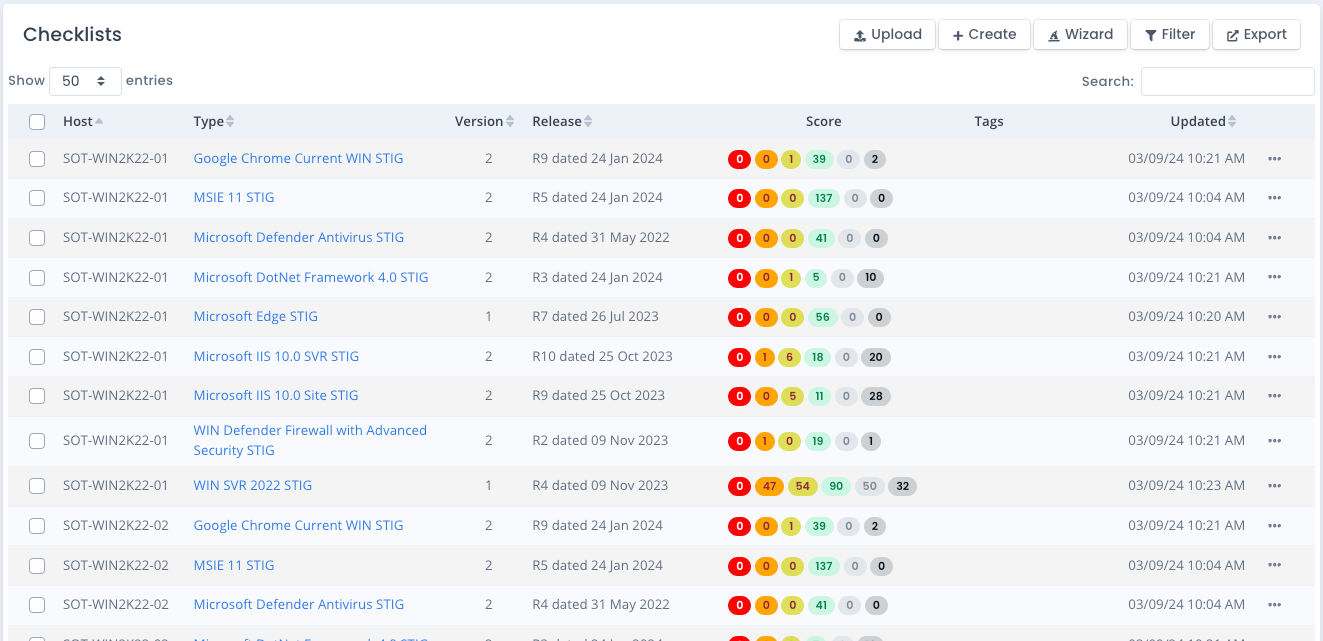The image size is (1323, 641).
Task: Open actions for SOT-WIN2K22-01 Microsoft Defender Antivirus
Action: pos(1274,238)
